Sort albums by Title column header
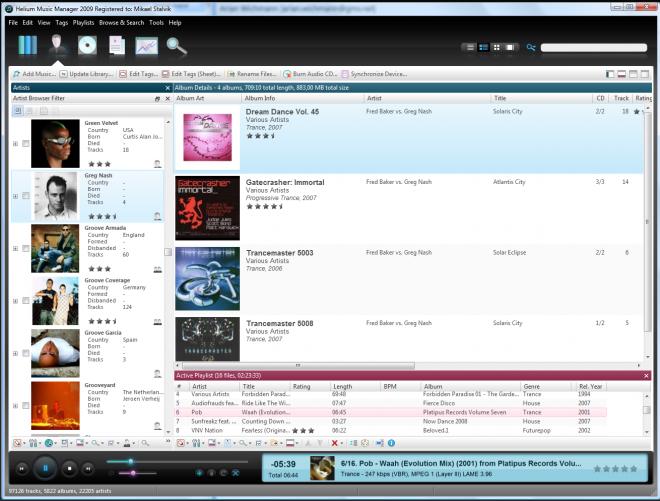 541,98
